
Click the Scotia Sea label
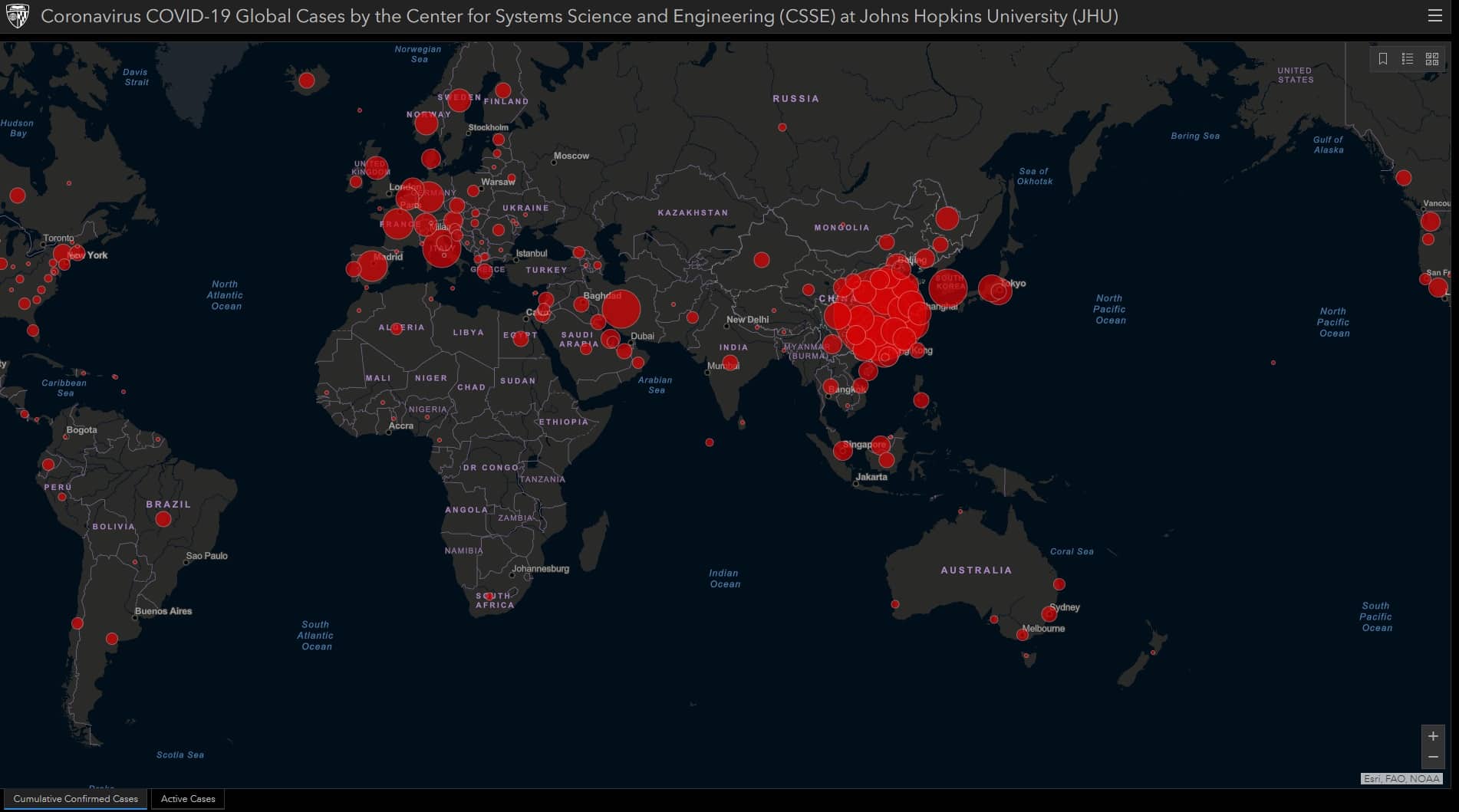click(180, 755)
